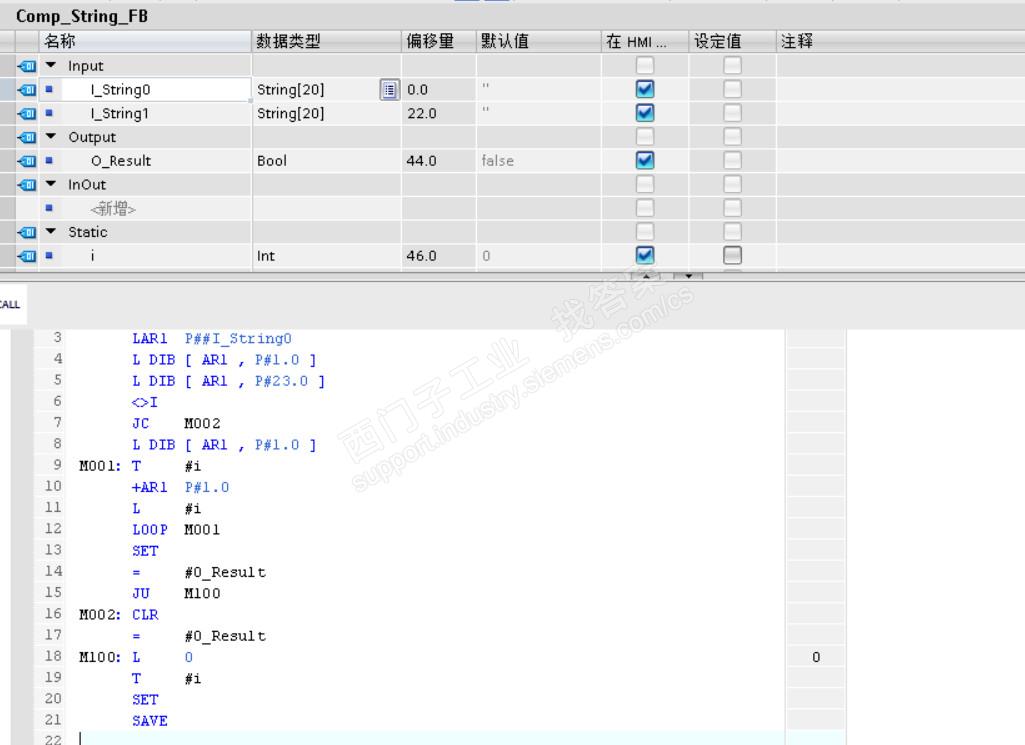Click the 偏移量 column header
The image size is (1025, 745).
(x=439, y=41)
